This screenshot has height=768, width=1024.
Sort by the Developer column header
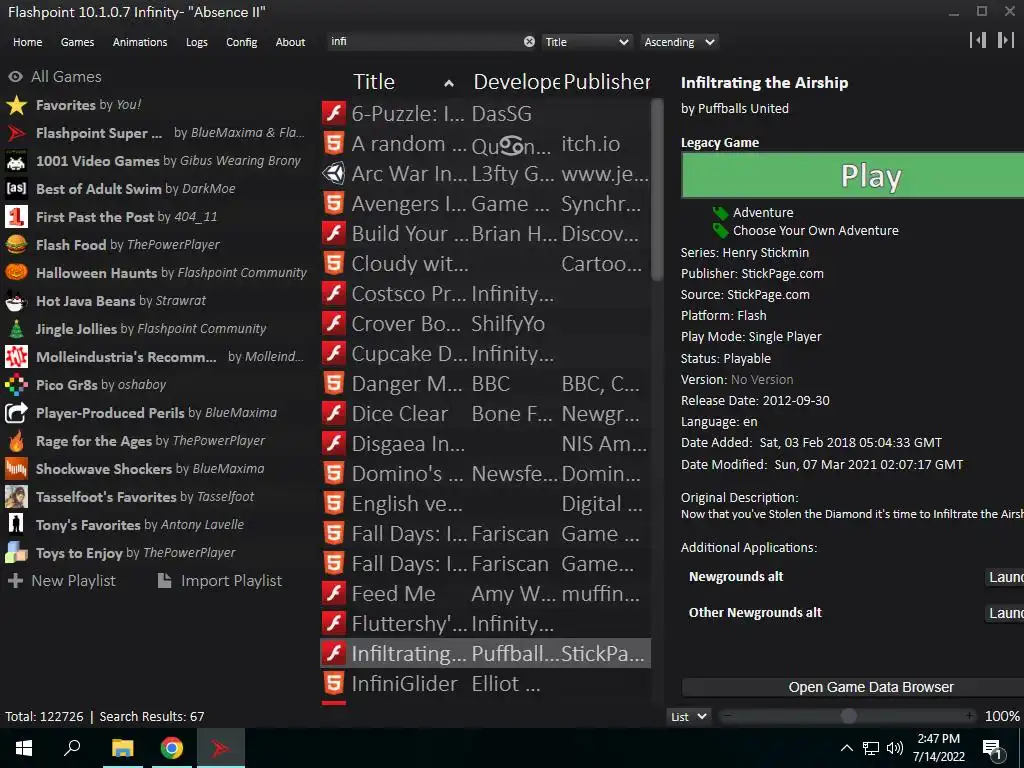516,82
